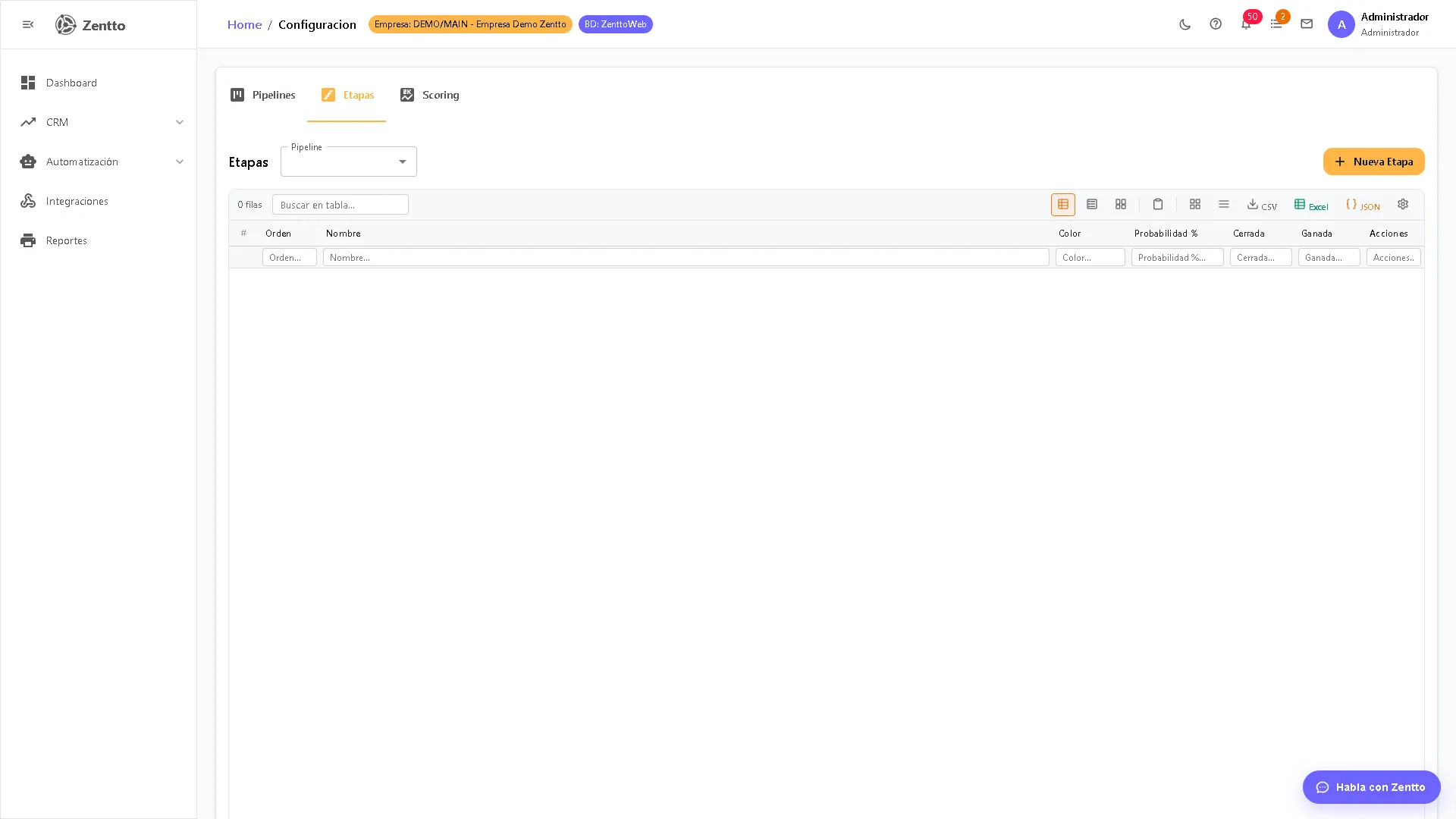The width and height of the screenshot is (1456, 819).
Task: Toggle dark mode with the moon icon
Action: coord(1185,24)
